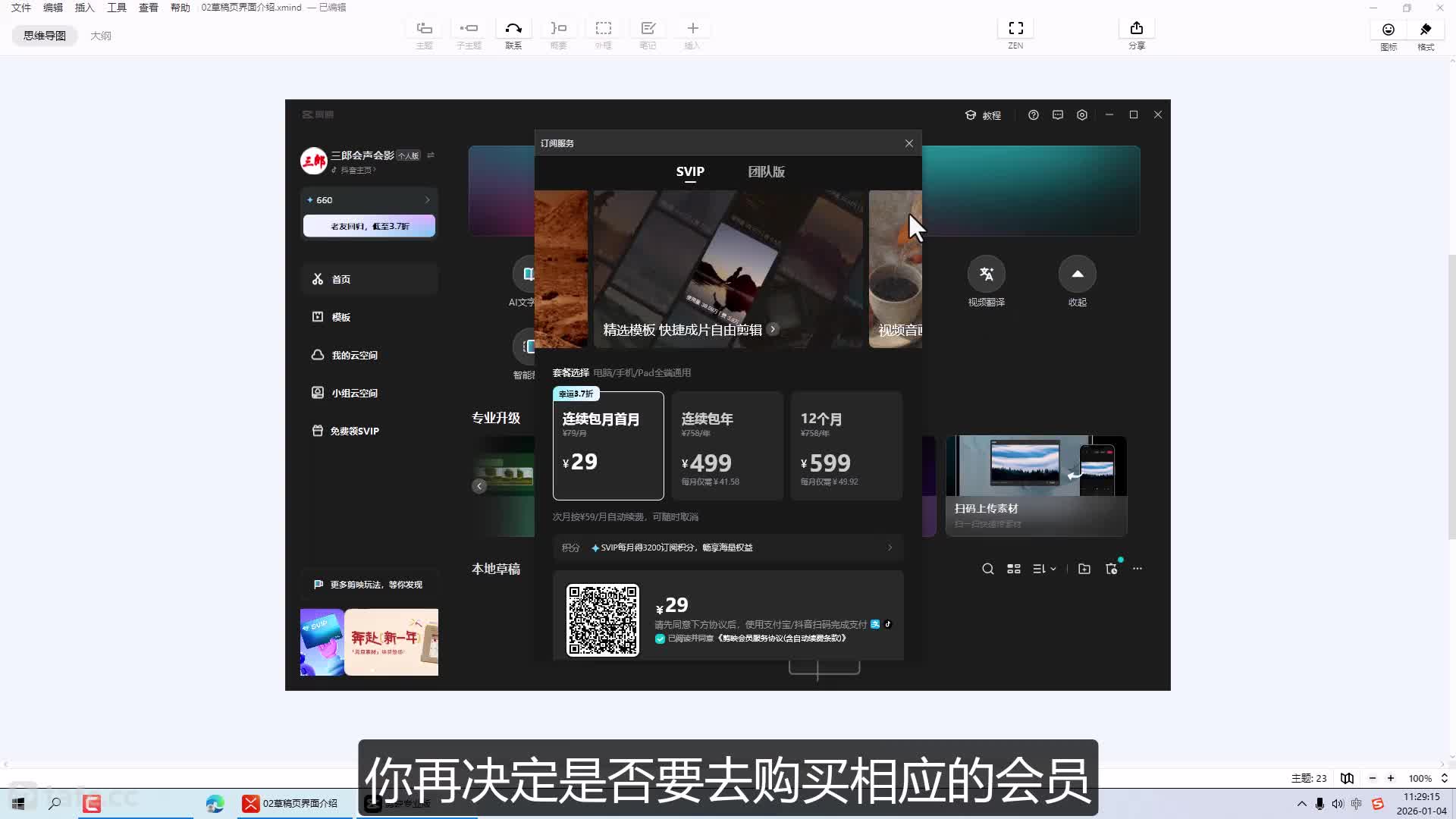Screen dimensions: 1456x819
Task: Select the 连续包年 ¥499 plan
Action: tap(726, 446)
